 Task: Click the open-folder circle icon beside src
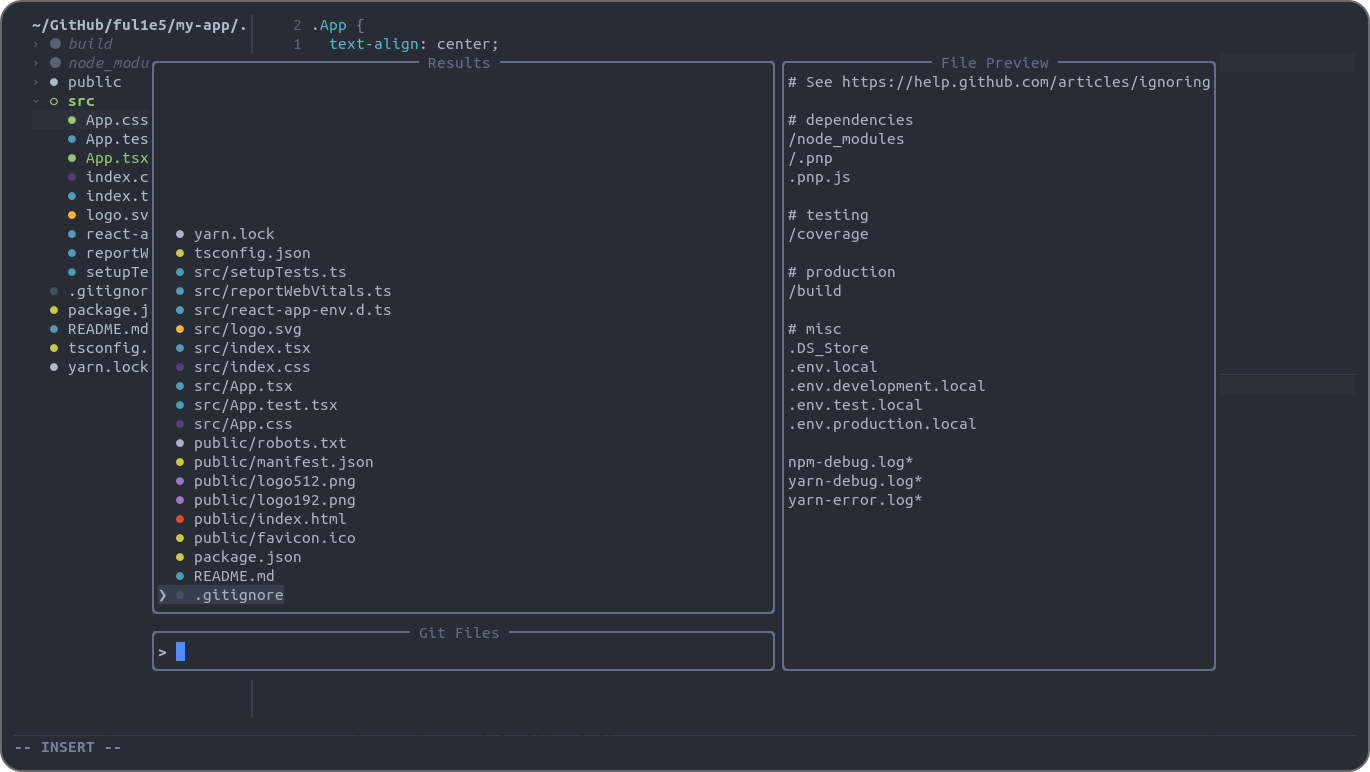pos(54,101)
